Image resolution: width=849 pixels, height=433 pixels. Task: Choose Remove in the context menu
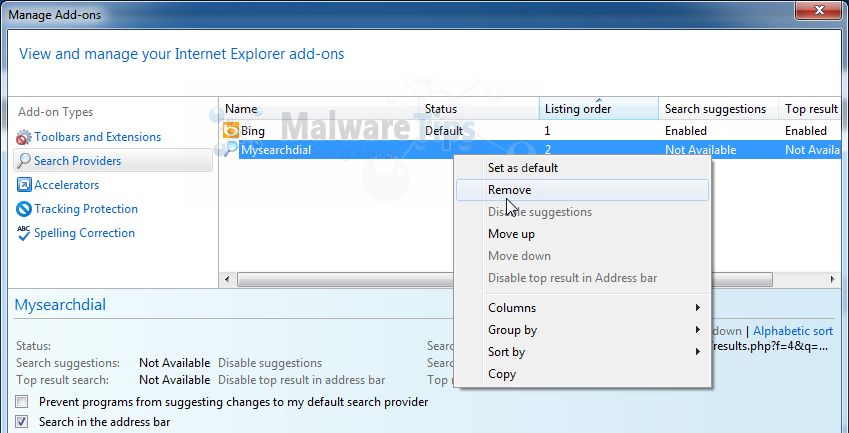583,190
